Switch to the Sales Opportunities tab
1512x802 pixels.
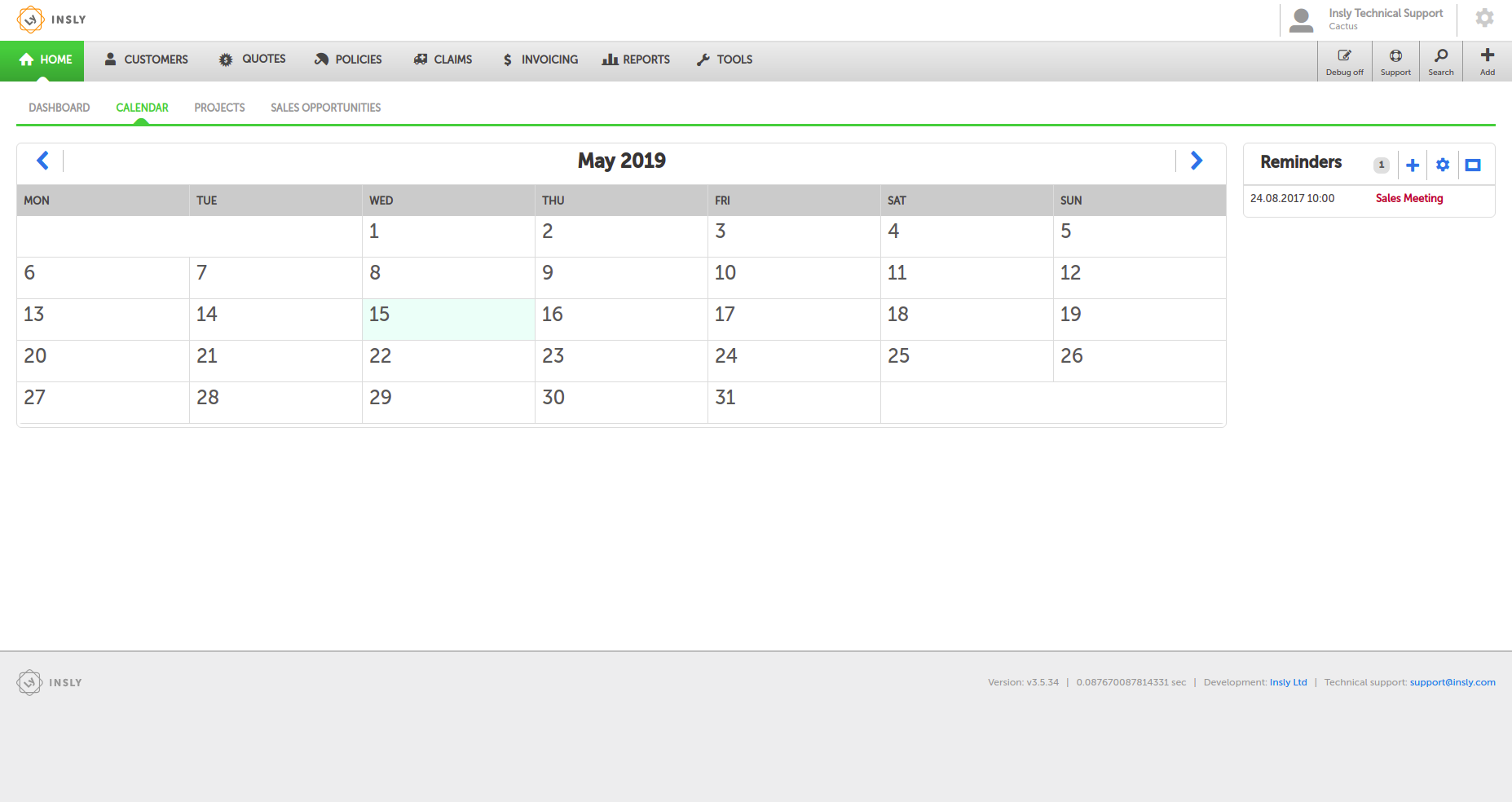[x=326, y=108]
